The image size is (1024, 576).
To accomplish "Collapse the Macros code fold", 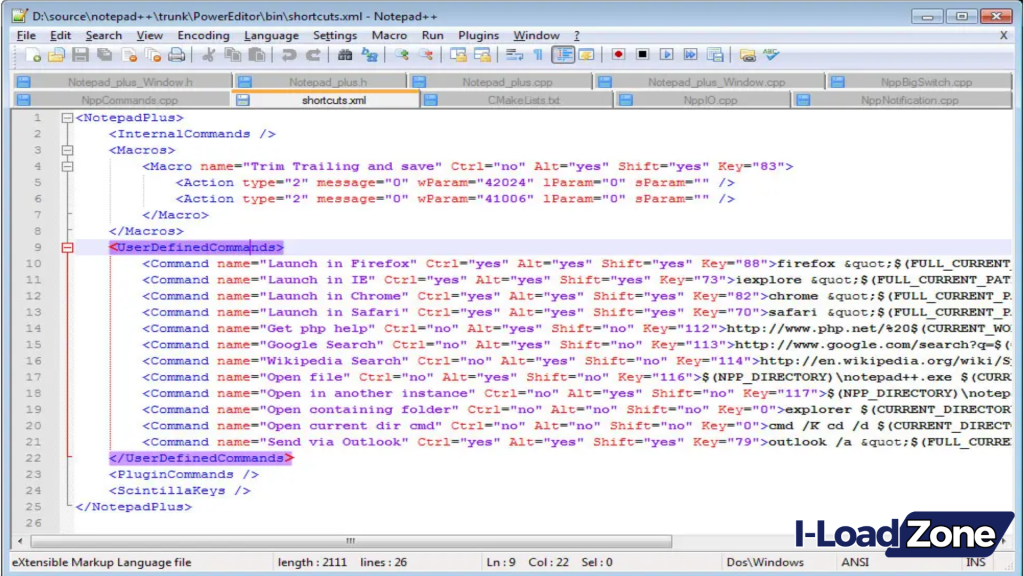I will pos(65,149).
